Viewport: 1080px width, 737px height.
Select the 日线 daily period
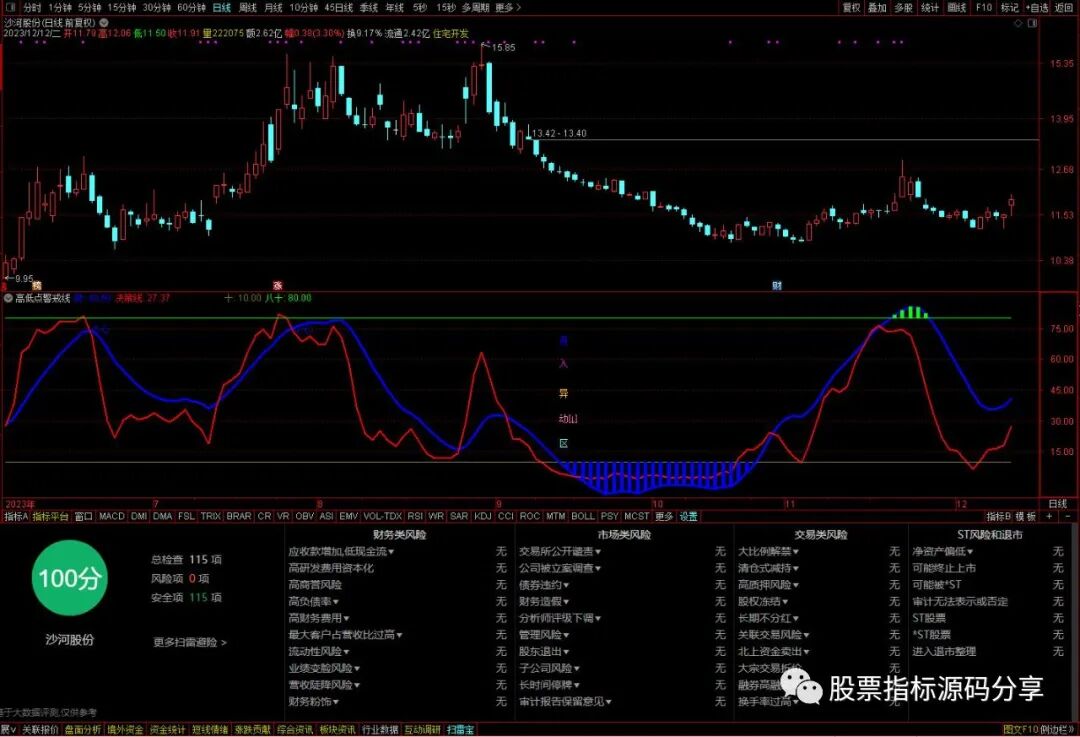[222, 8]
